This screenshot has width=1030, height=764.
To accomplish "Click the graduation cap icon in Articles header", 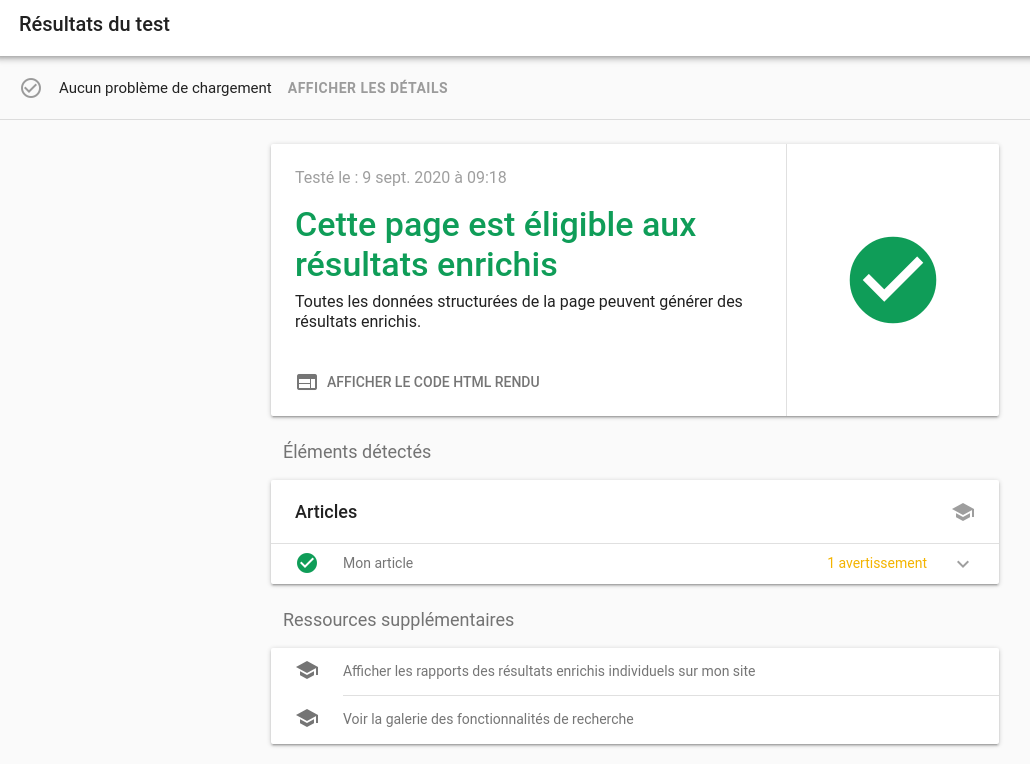I will point(963,512).
